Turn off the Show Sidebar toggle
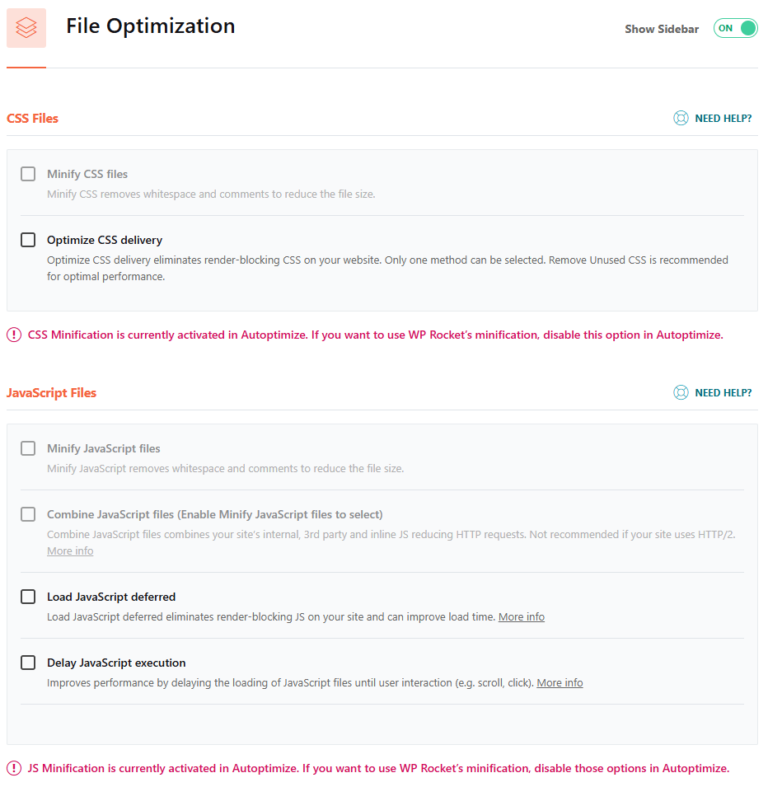This screenshot has height=787, width=768. coord(735,28)
